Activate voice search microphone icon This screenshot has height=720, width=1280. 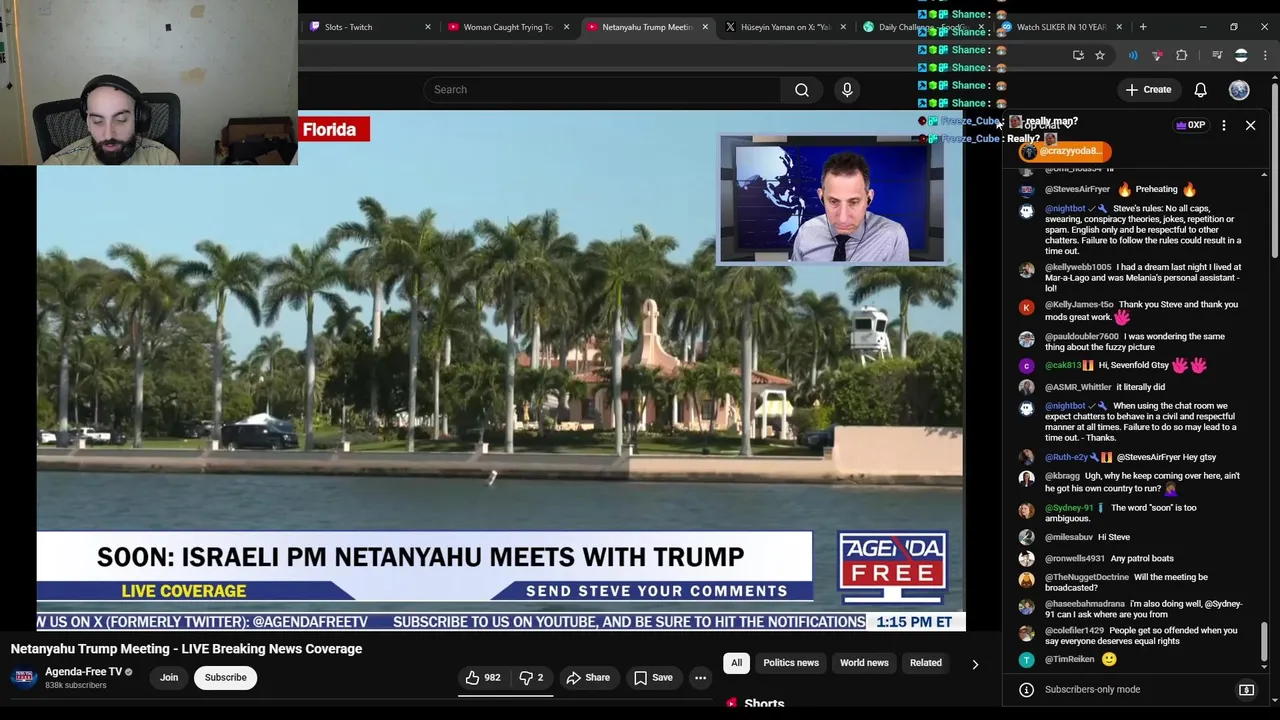847,90
